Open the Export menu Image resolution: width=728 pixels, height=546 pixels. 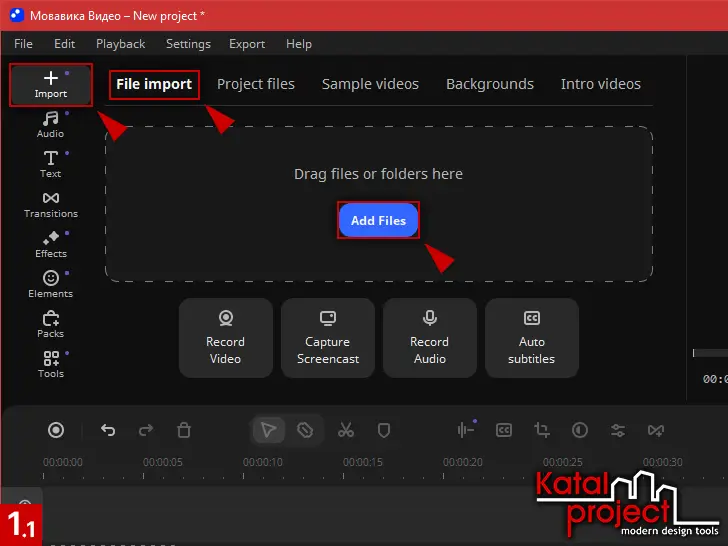[x=247, y=44]
